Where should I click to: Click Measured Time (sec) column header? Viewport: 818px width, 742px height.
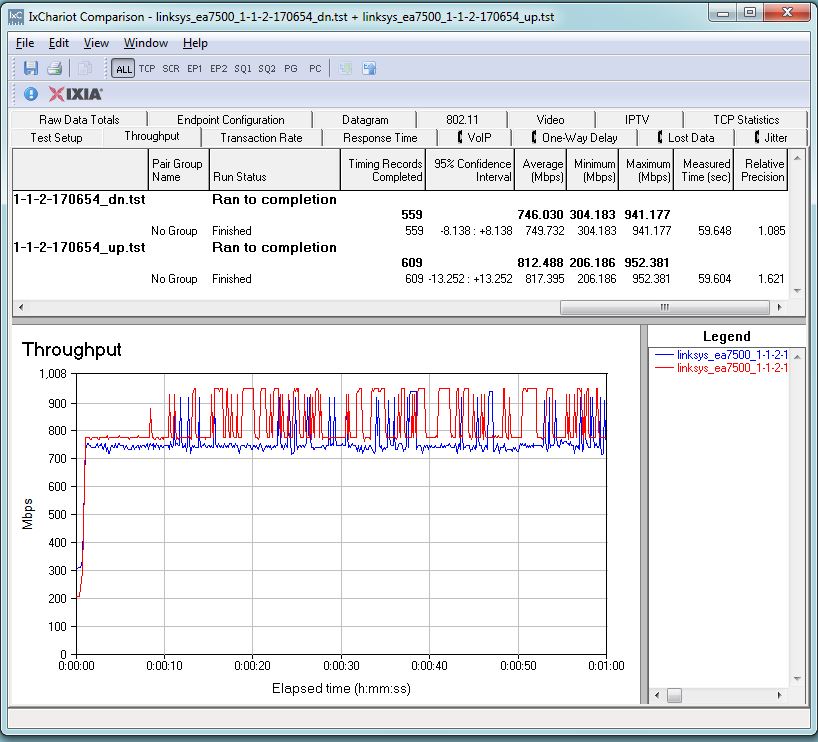(704, 170)
